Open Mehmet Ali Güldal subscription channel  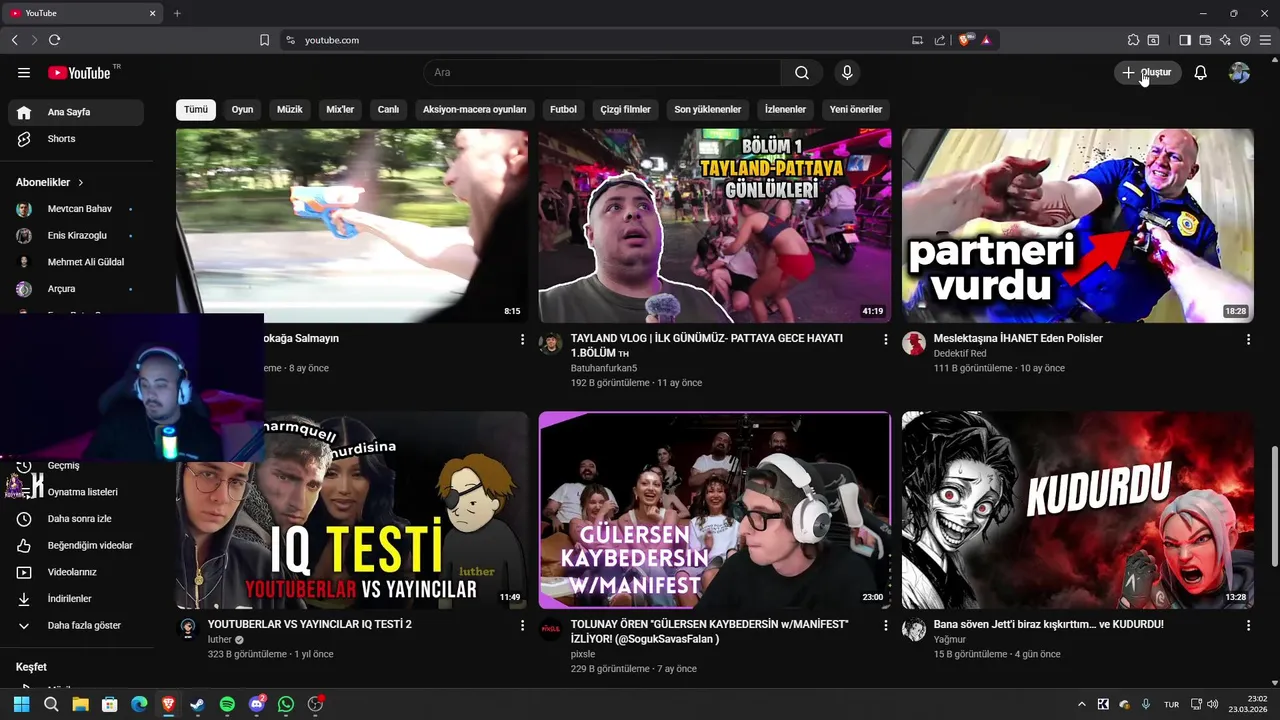tap(76, 262)
